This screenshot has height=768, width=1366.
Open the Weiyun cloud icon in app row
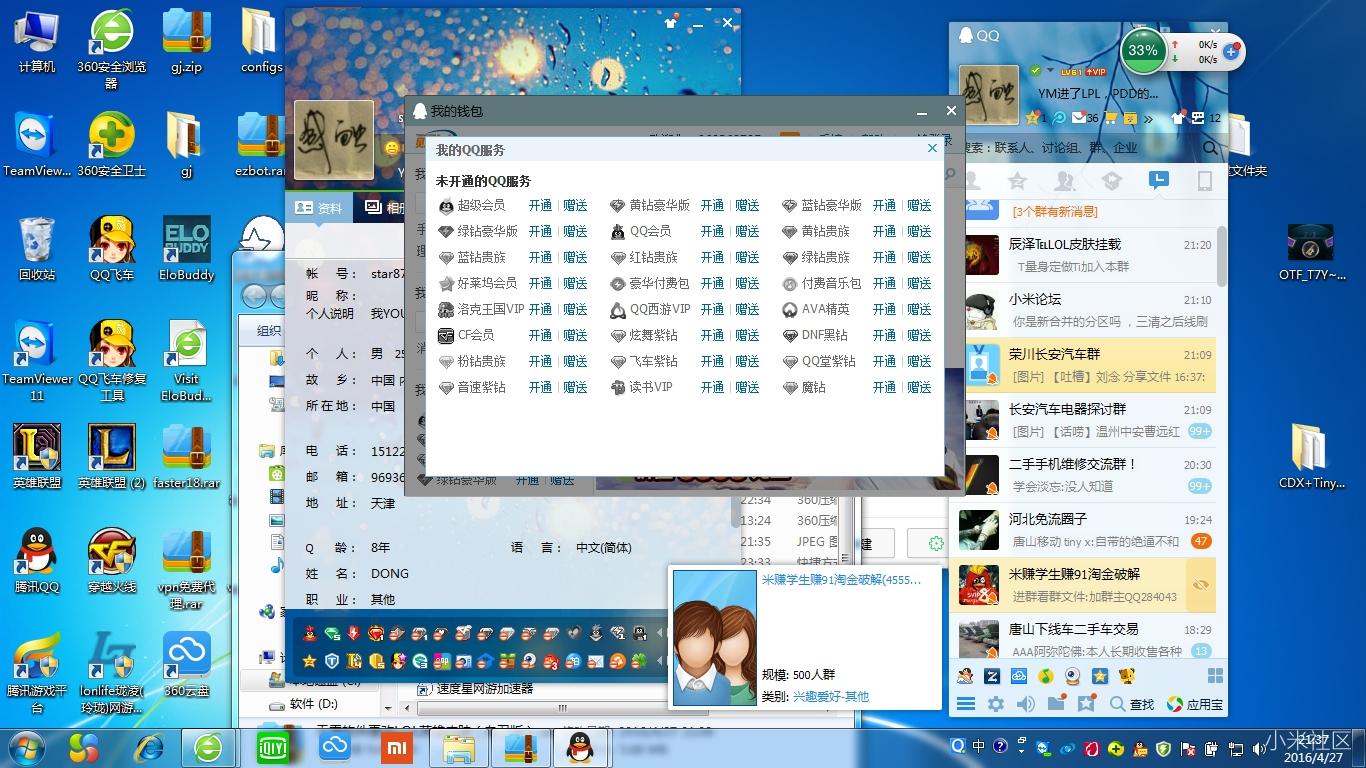[1019, 676]
